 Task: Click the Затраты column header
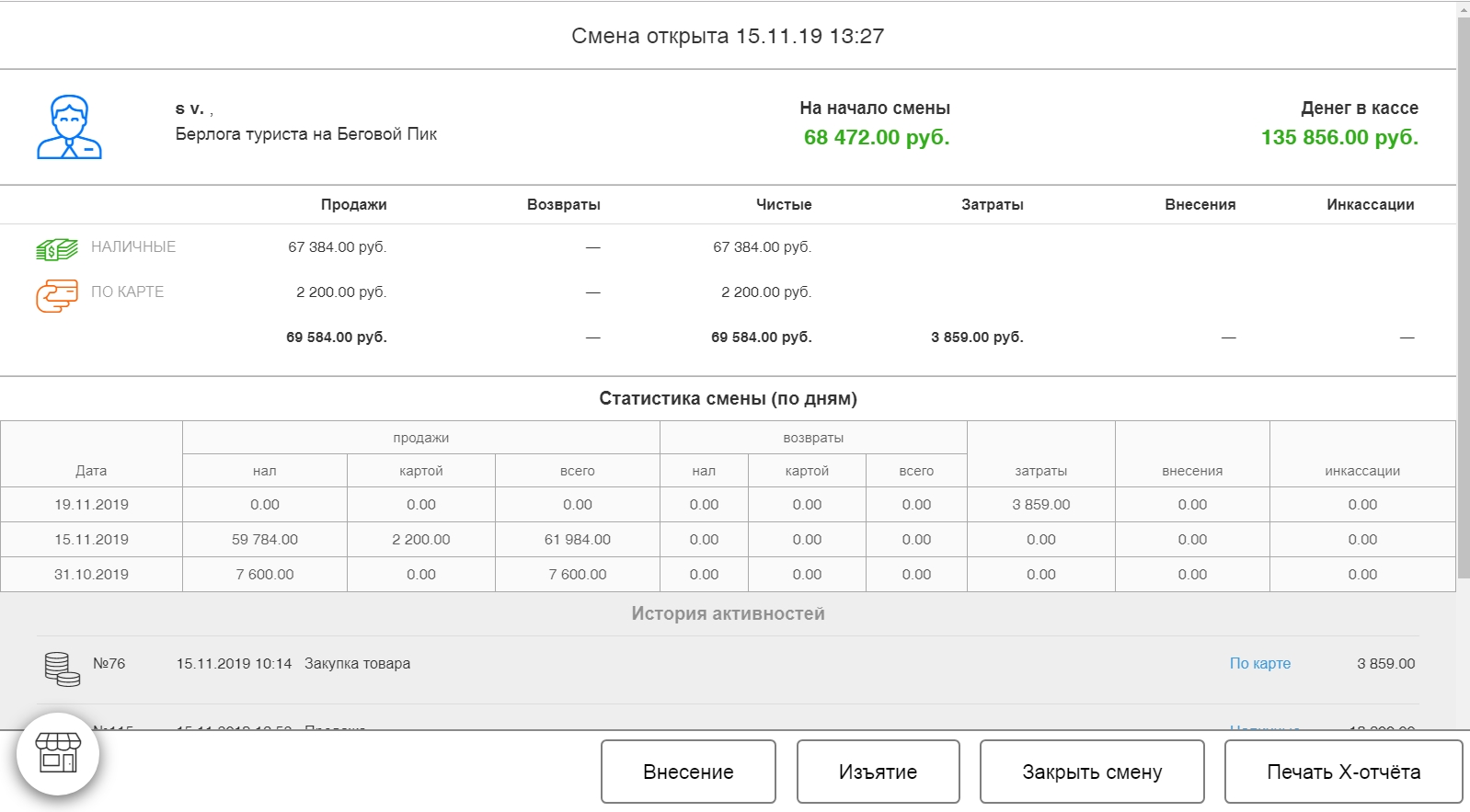[x=992, y=204]
